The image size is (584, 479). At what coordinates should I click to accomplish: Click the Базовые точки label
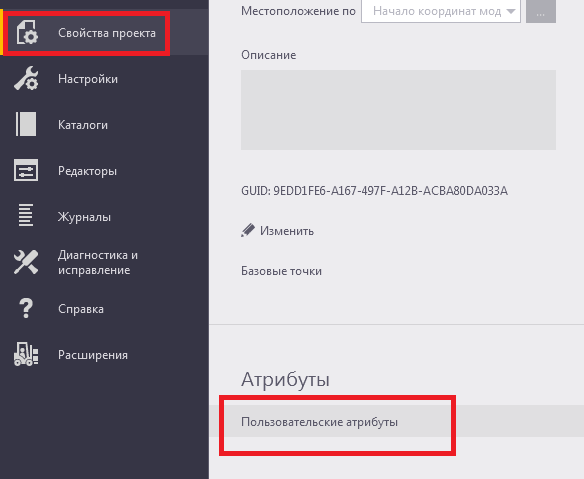point(281,271)
